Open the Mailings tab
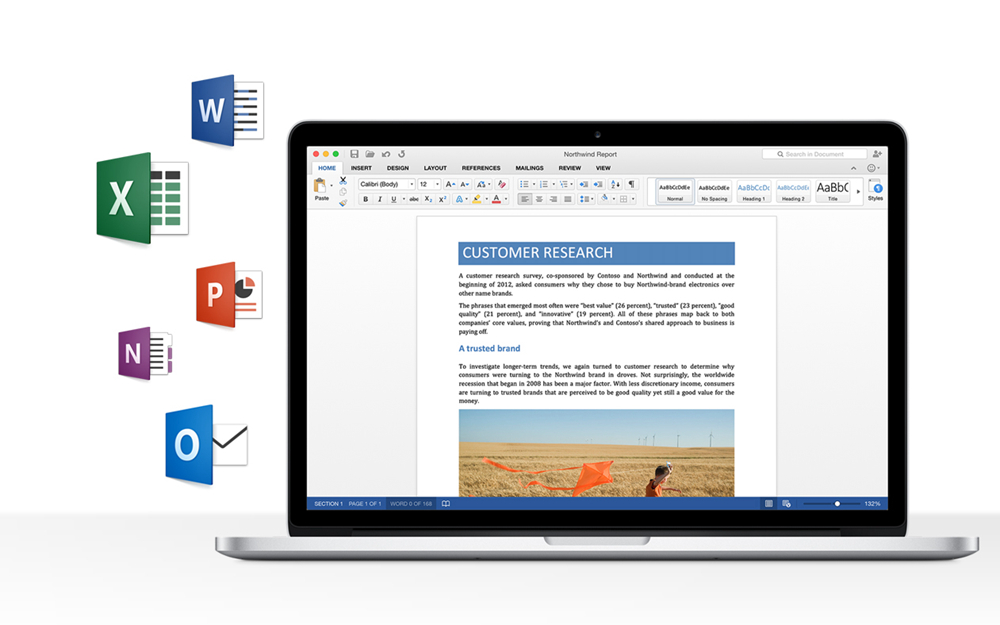Screen dimensions: 1000x625 (x=529, y=168)
